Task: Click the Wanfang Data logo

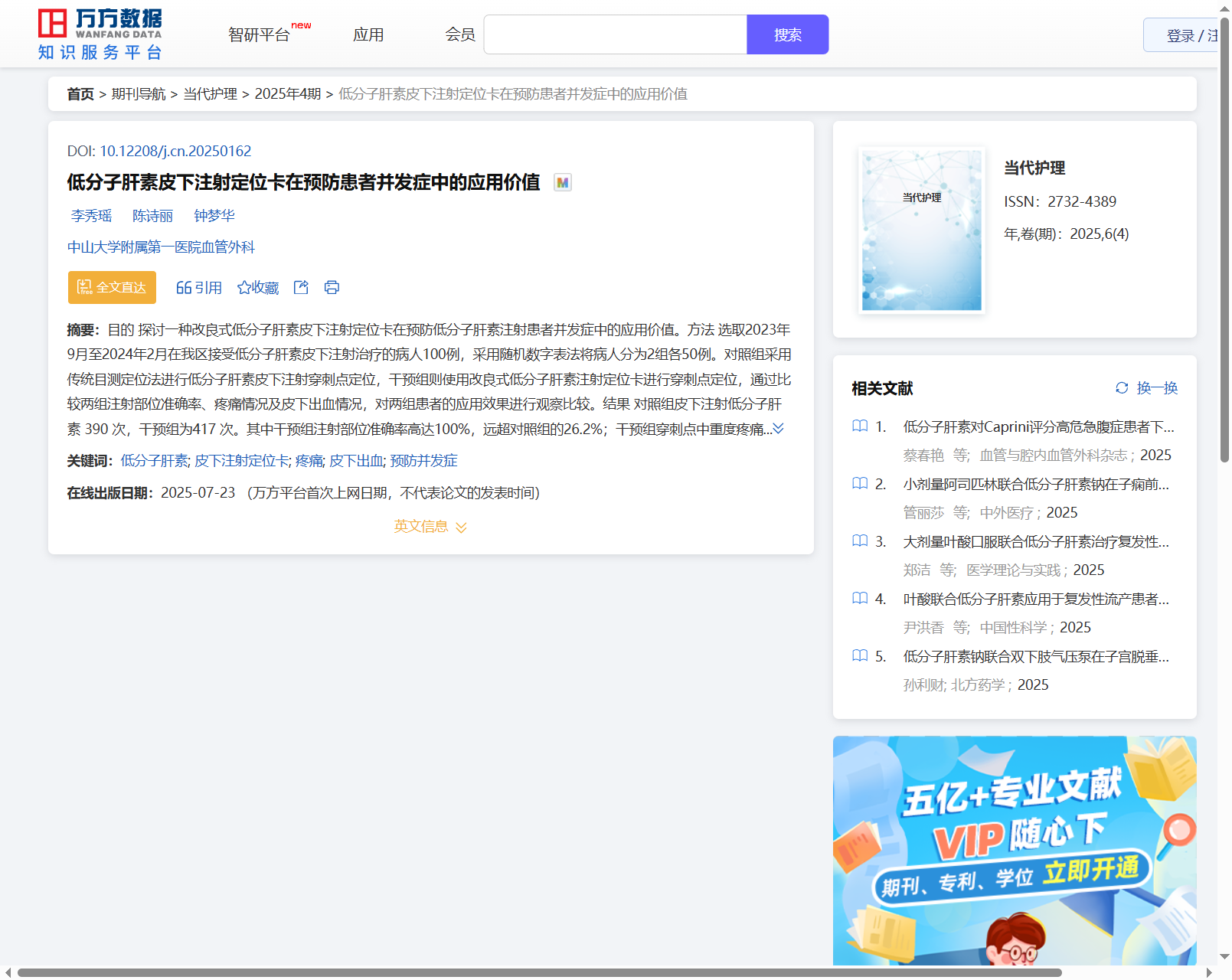Action: click(x=100, y=34)
